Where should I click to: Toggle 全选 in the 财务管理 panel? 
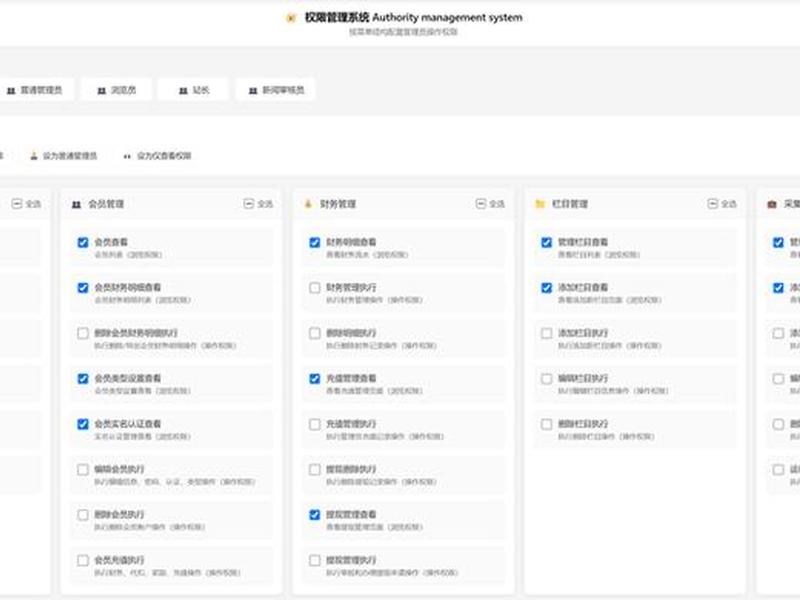coord(490,204)
